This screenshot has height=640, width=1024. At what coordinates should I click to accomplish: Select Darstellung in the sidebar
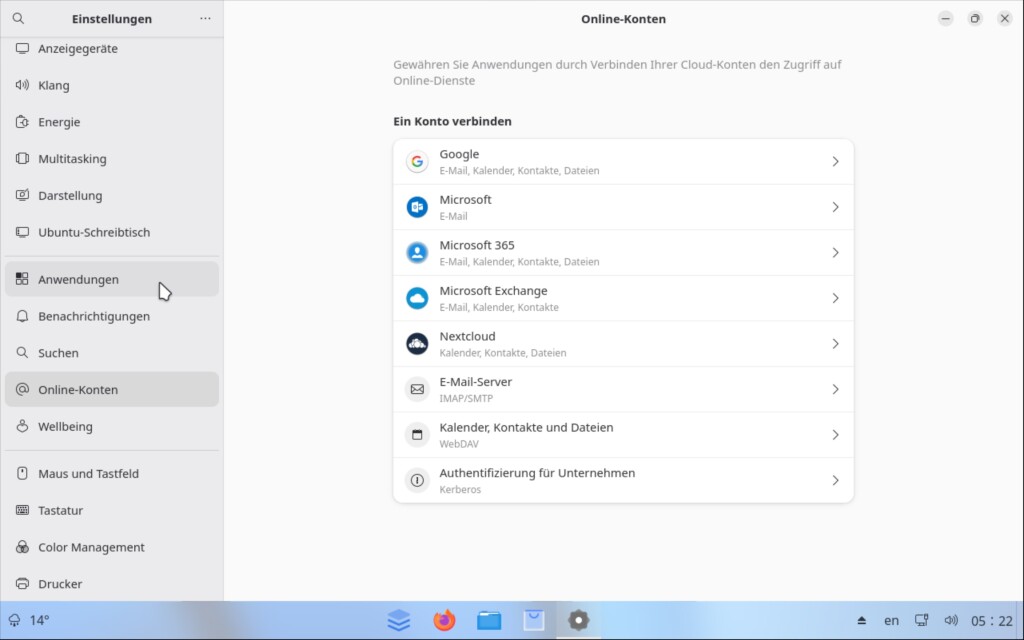(112, 195)
